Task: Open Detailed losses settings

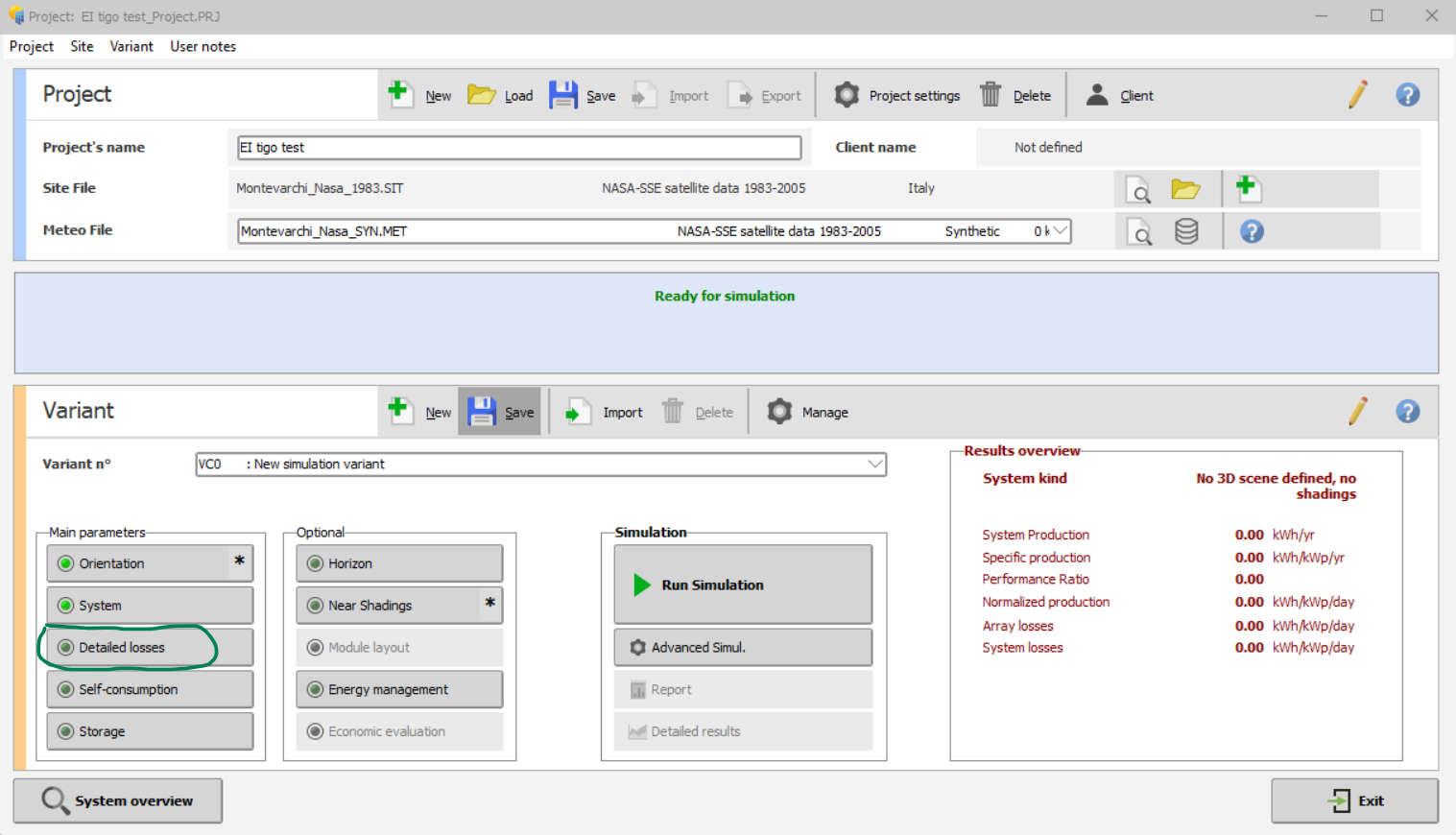Action: [150, 648]
